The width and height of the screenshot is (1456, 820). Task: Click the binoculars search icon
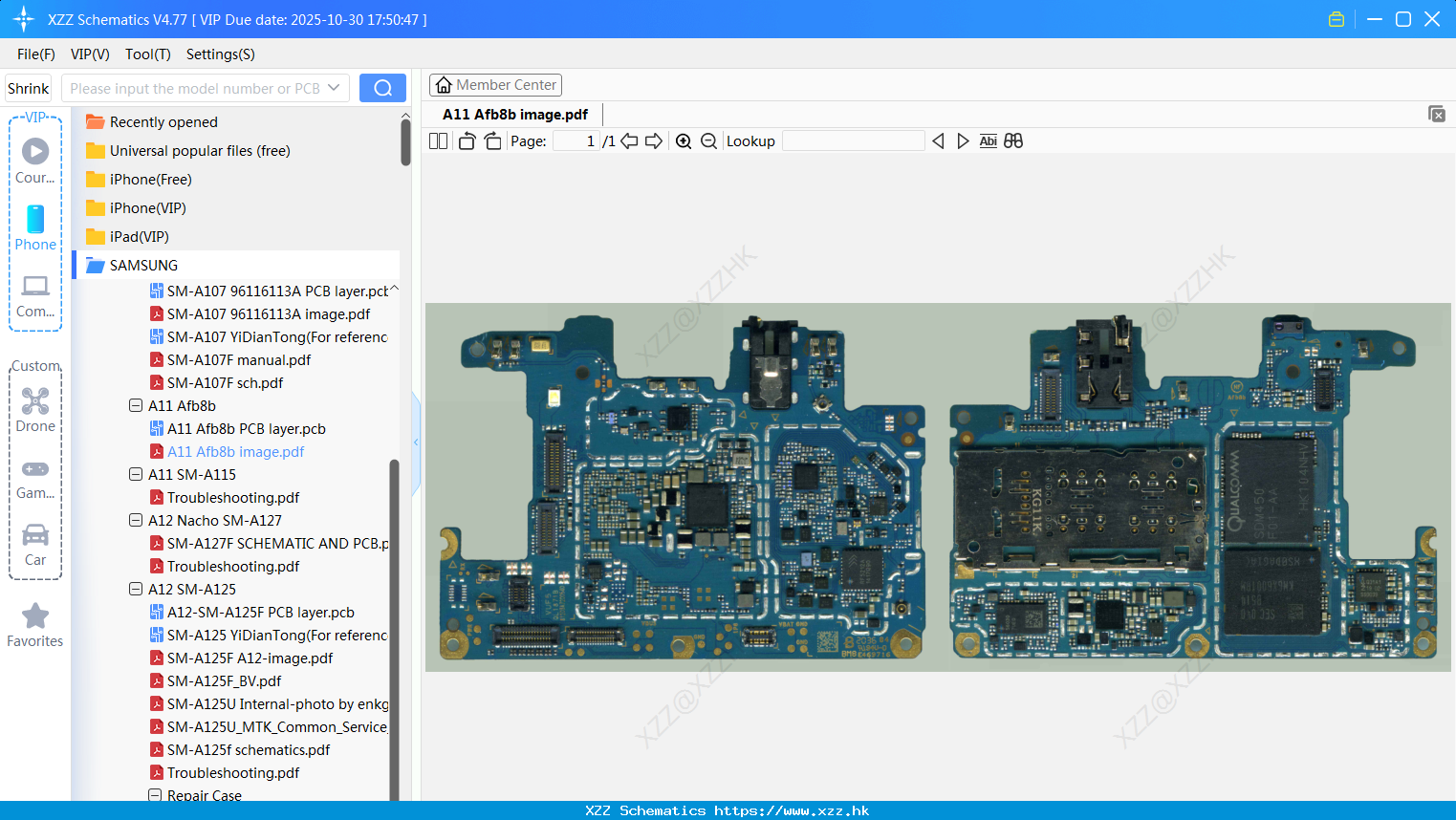click(1013, 140)
